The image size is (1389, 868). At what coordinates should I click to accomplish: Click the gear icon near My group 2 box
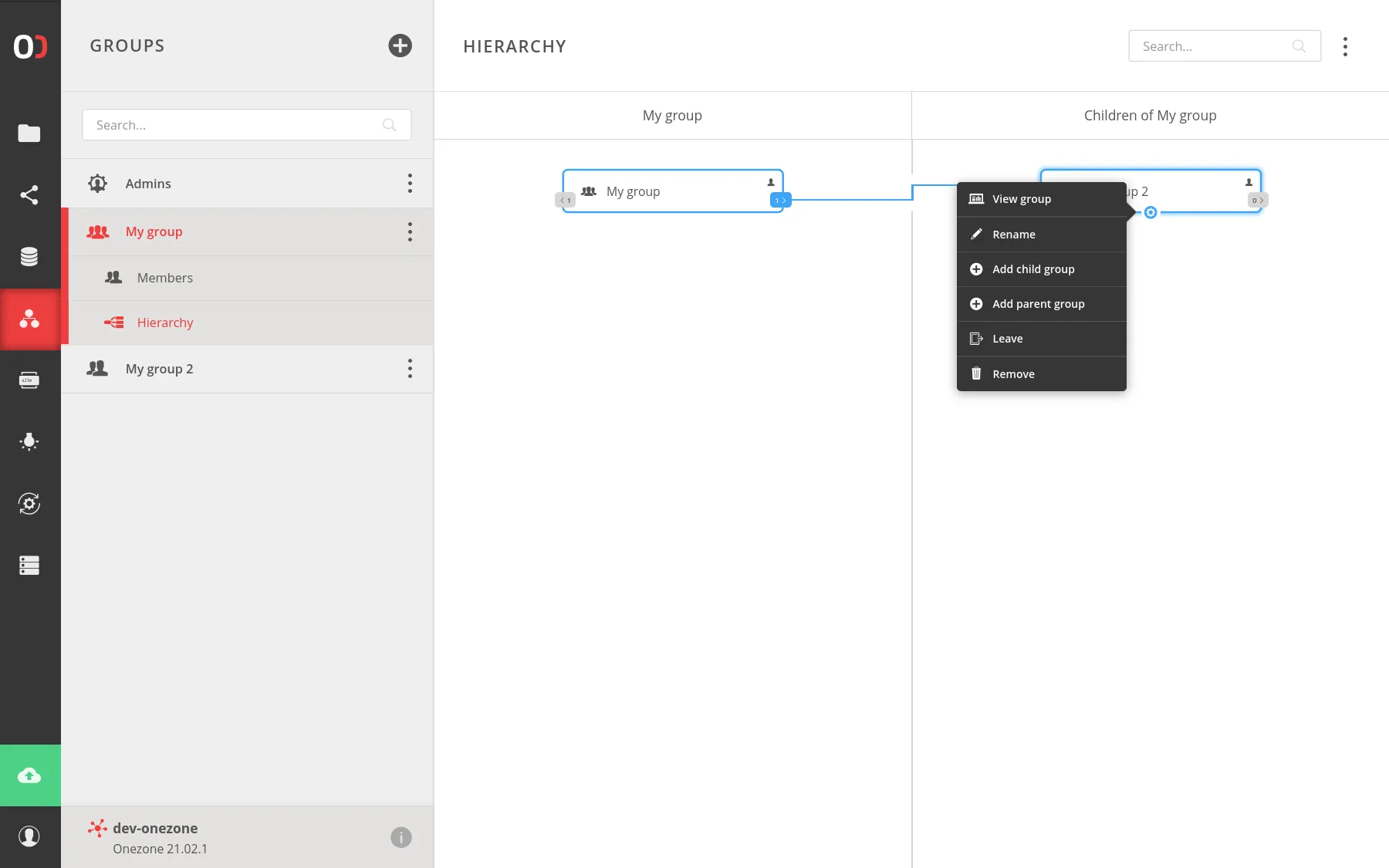click(x=1151, y=212)
